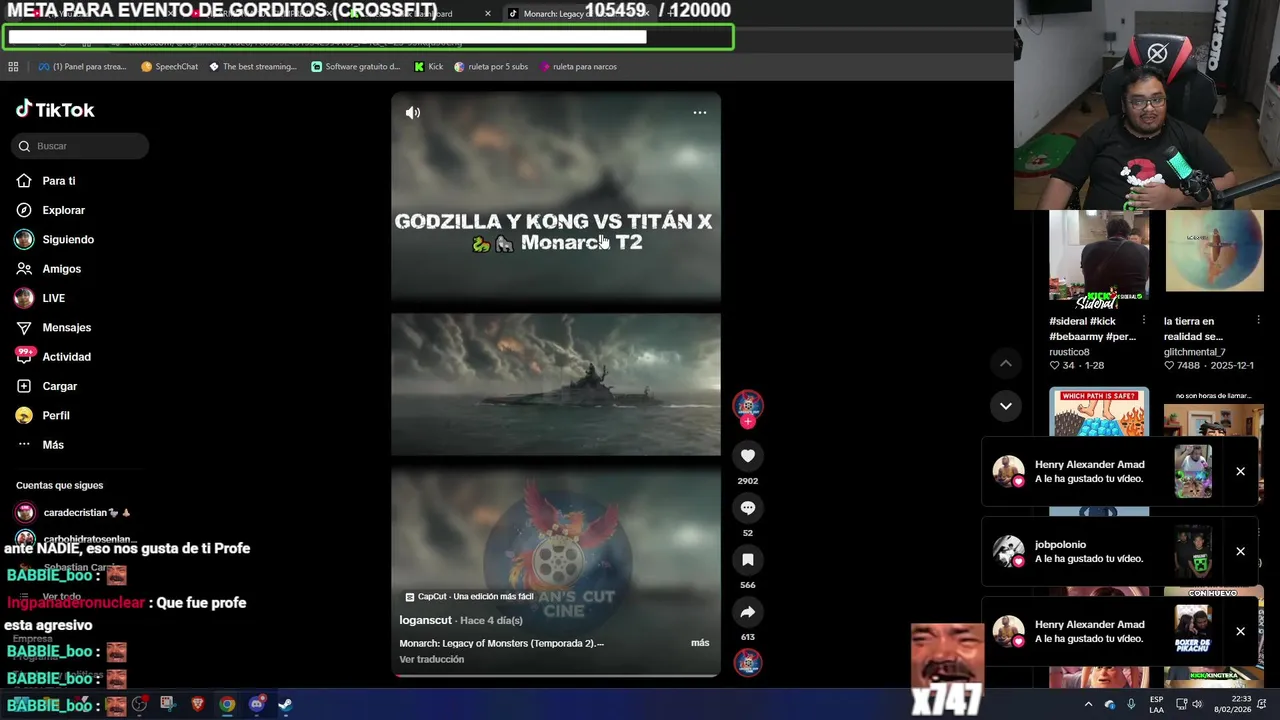Open the SpeechChat bookmark
The image size is (1280, 720).
coord(170,67)
